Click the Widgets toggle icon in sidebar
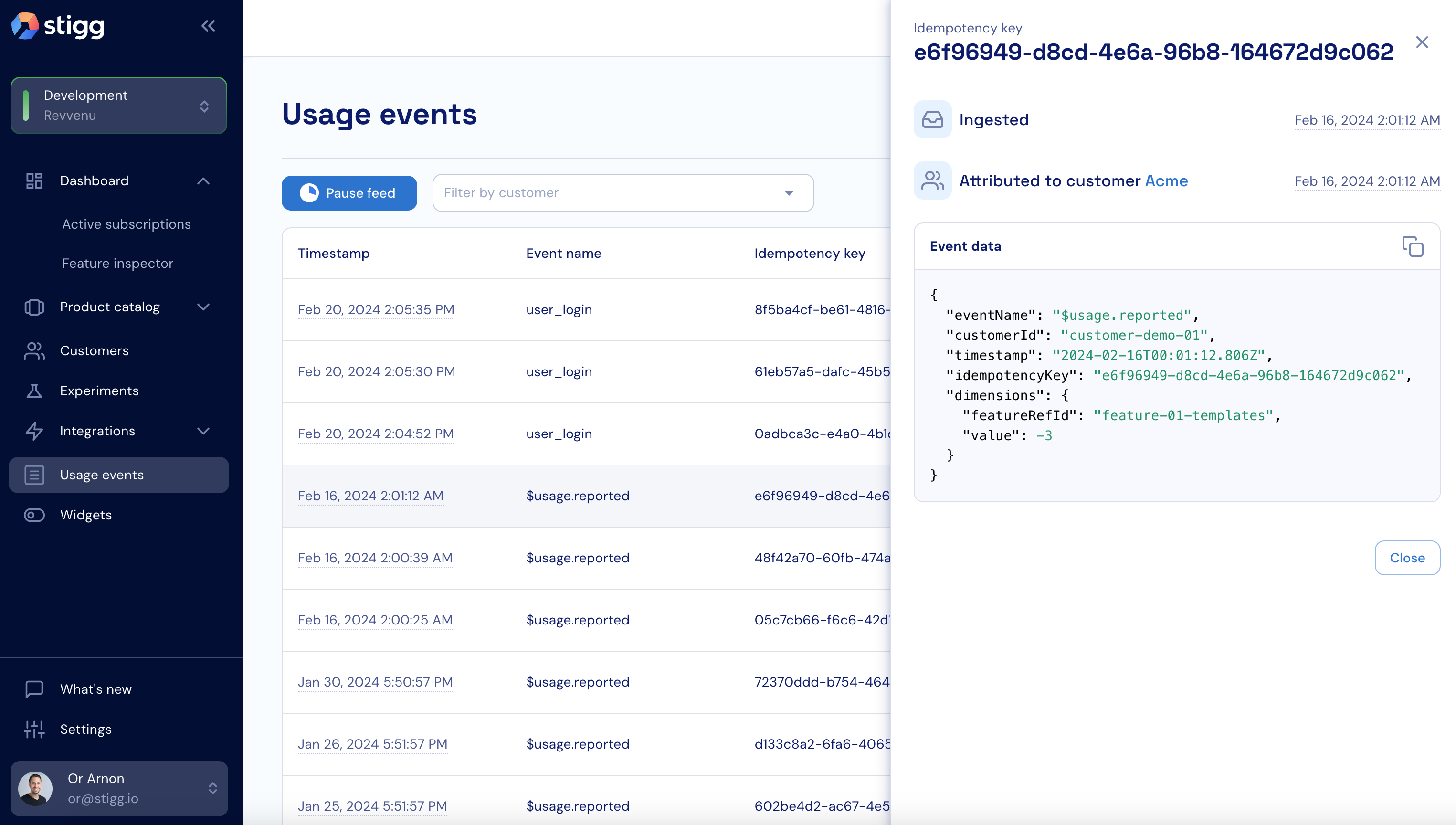Screen dimensions: 1456x825 pyautogui.click(x=34, y=515)
